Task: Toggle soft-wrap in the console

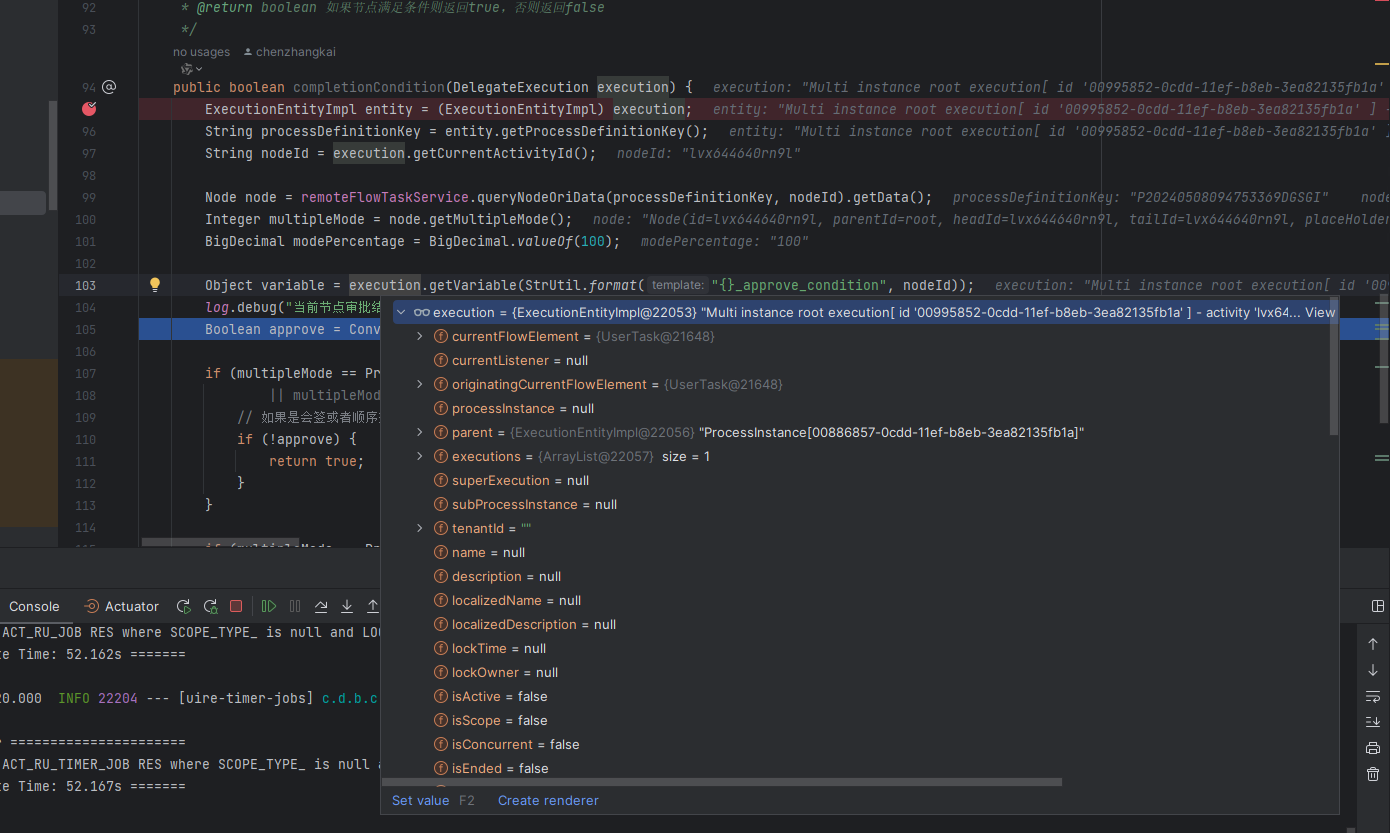Action: click(x=1372, y=696)
